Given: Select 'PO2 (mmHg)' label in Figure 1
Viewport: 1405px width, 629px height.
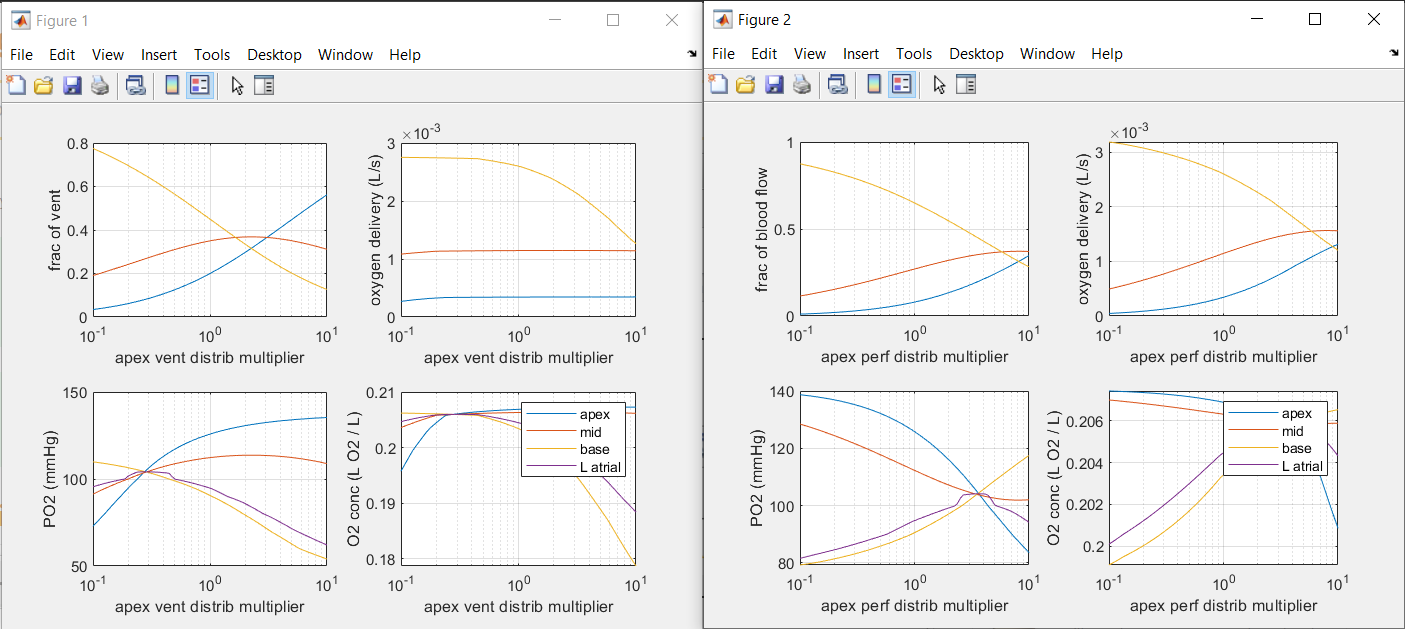Looking at the screenshot, I should [52, 479].
